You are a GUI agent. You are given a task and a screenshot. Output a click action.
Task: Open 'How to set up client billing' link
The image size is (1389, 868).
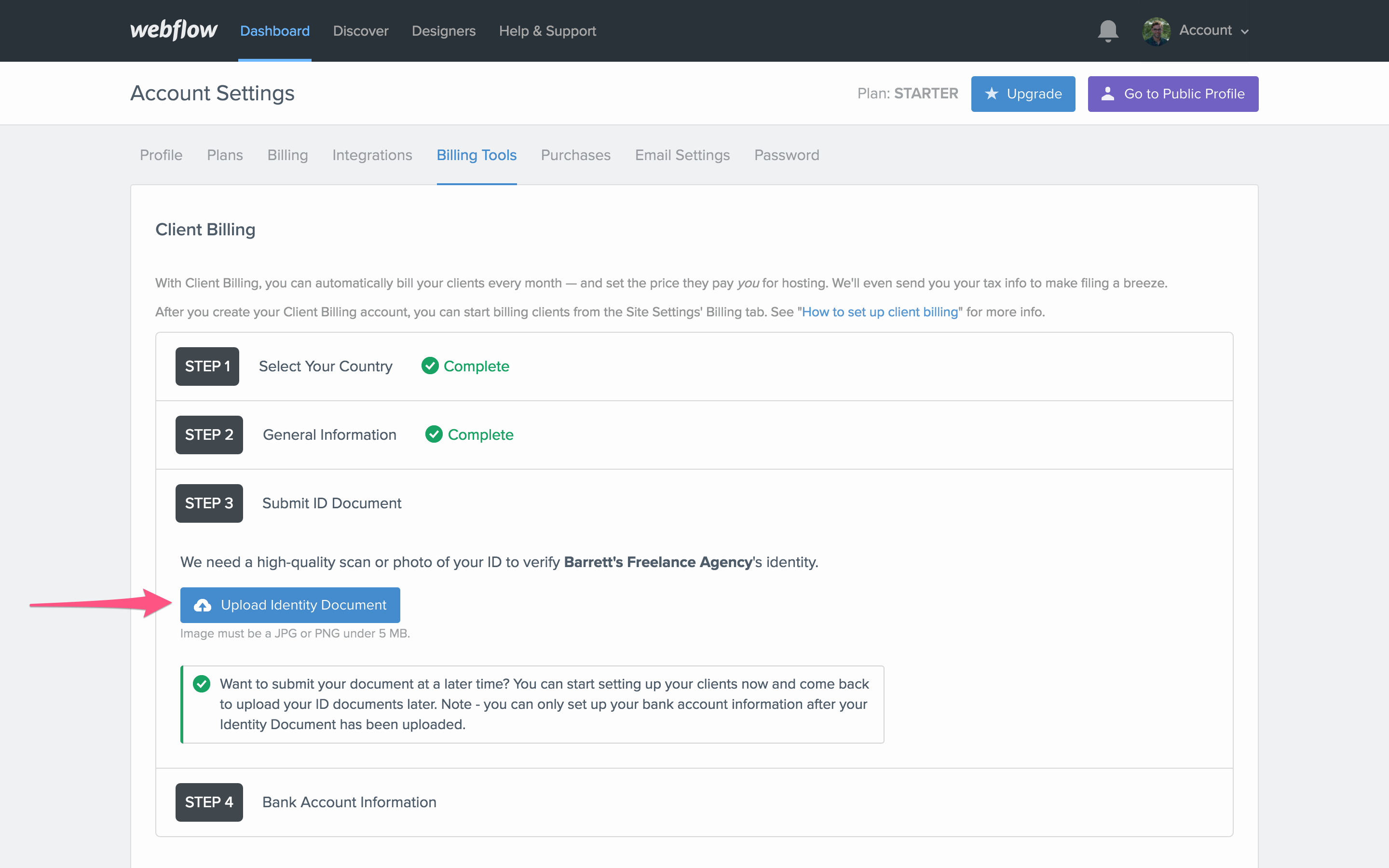880,312
